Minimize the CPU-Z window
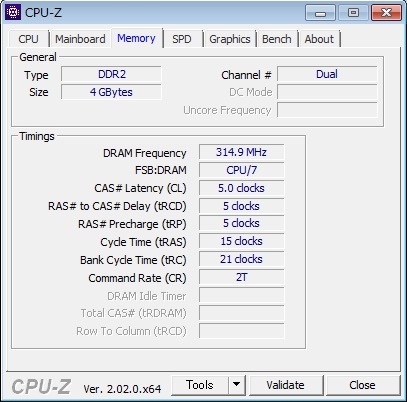Viewport: 407px width, 402px height. [320, 13]
